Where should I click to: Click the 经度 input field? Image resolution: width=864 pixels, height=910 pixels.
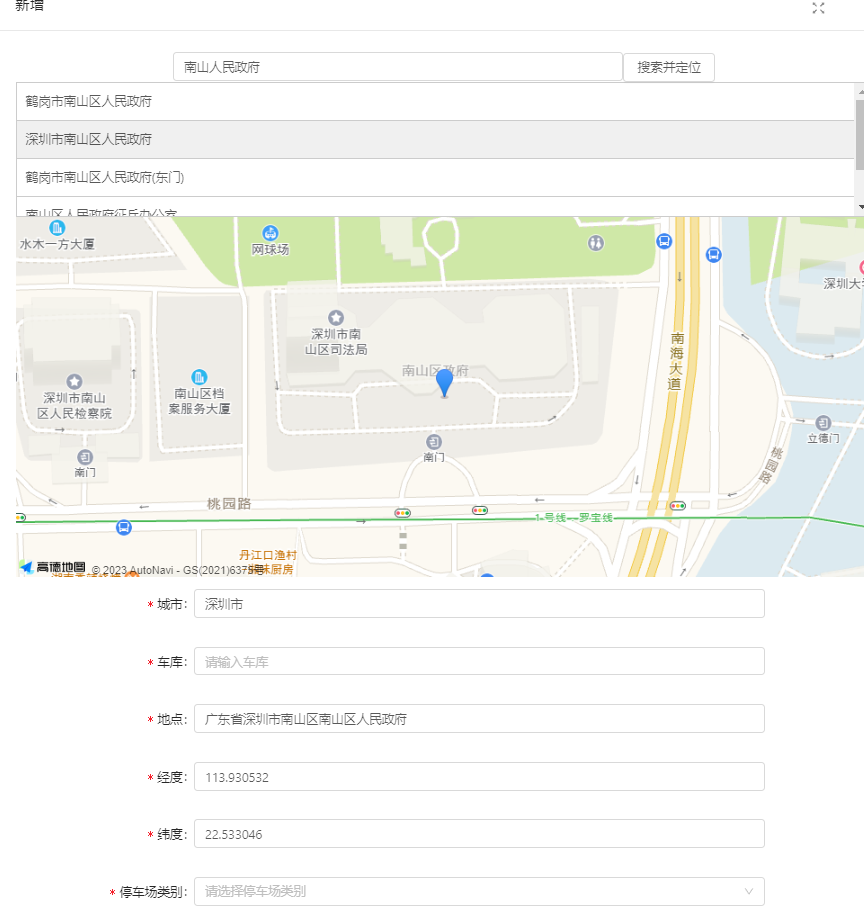(479, 777)
